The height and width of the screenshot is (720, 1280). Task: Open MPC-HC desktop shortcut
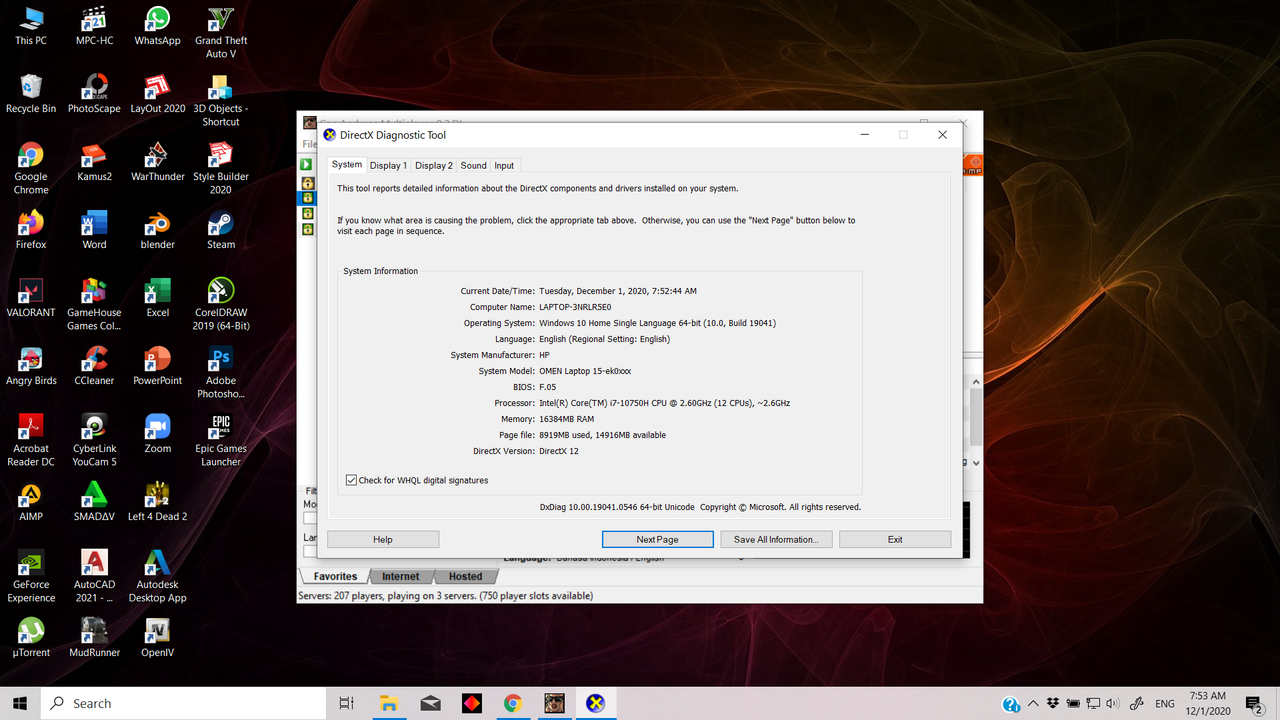tap(94, 27)
